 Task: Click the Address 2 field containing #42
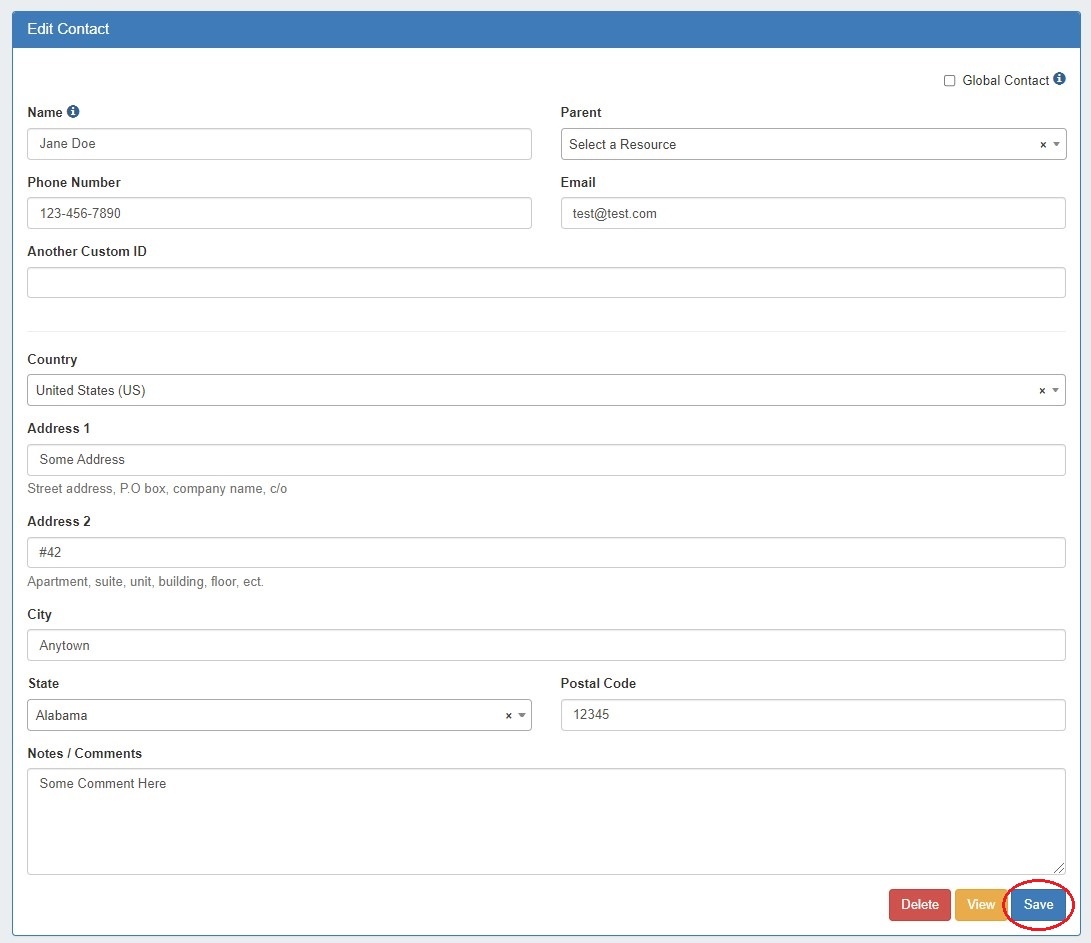pos(546,552)
